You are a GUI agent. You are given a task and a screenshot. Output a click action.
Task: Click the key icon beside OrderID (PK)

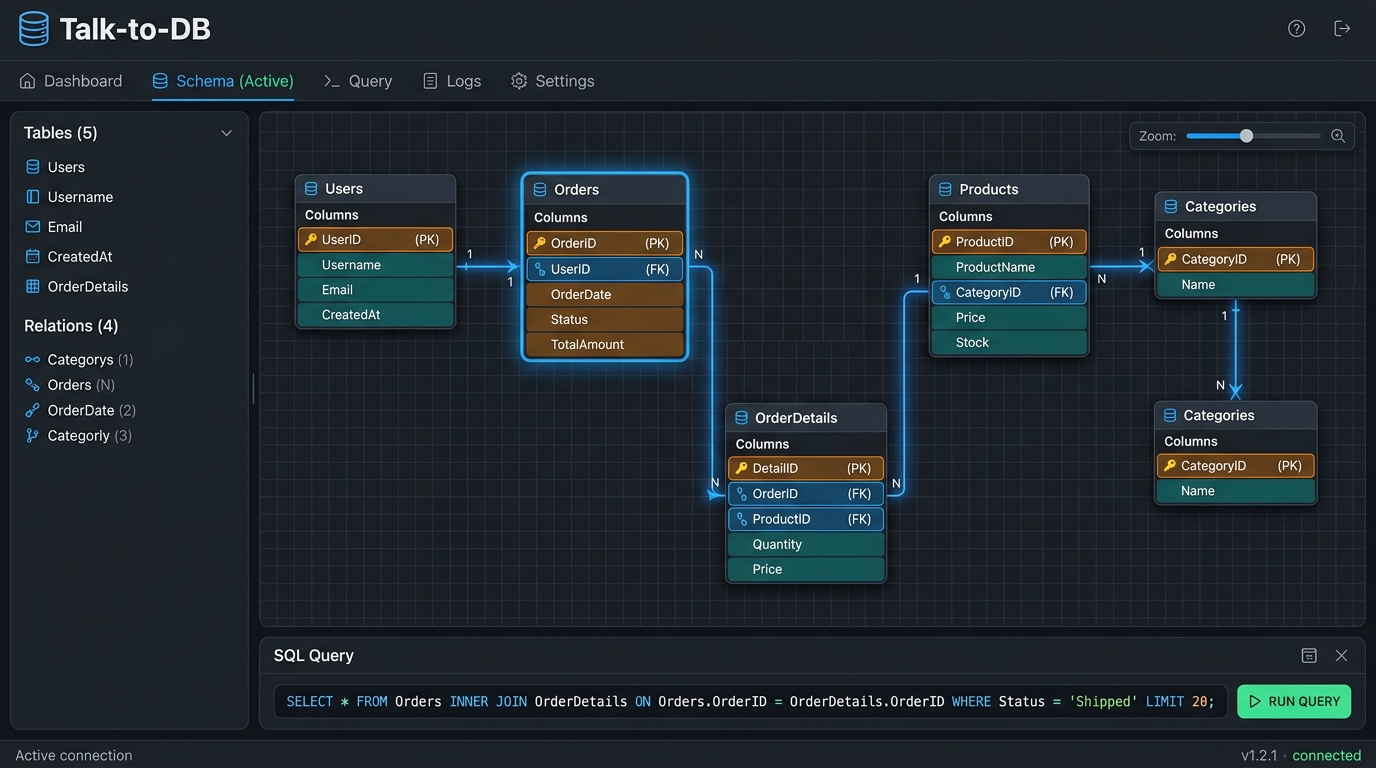pyautogui.click(x=540, y=243)
